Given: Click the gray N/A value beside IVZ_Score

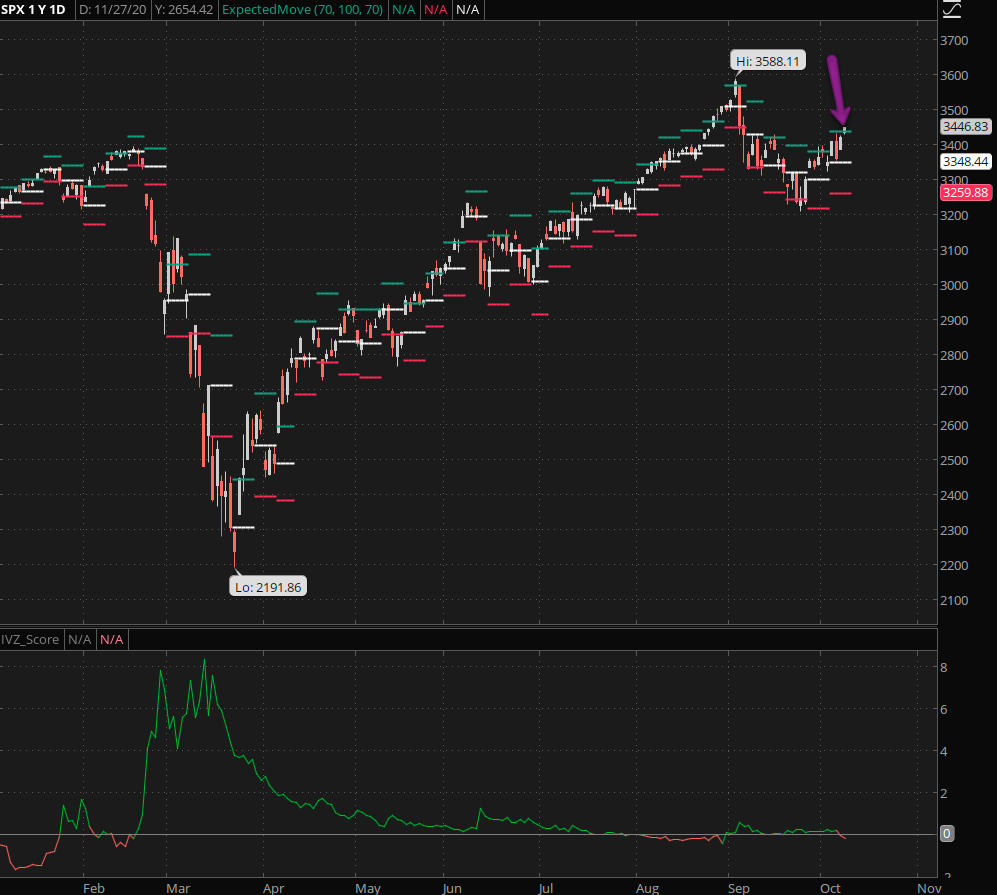Looking at the screenshot, I should point(79,639).
